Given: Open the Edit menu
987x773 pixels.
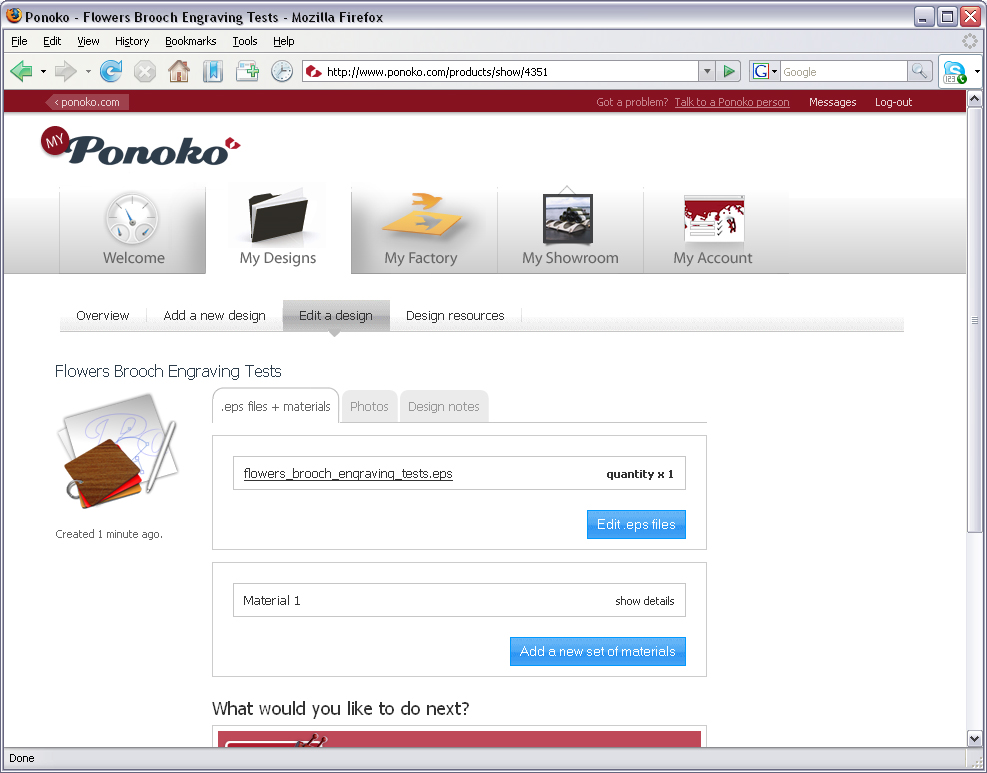Looking at the screenshot, I should click(x=52, y=41).
